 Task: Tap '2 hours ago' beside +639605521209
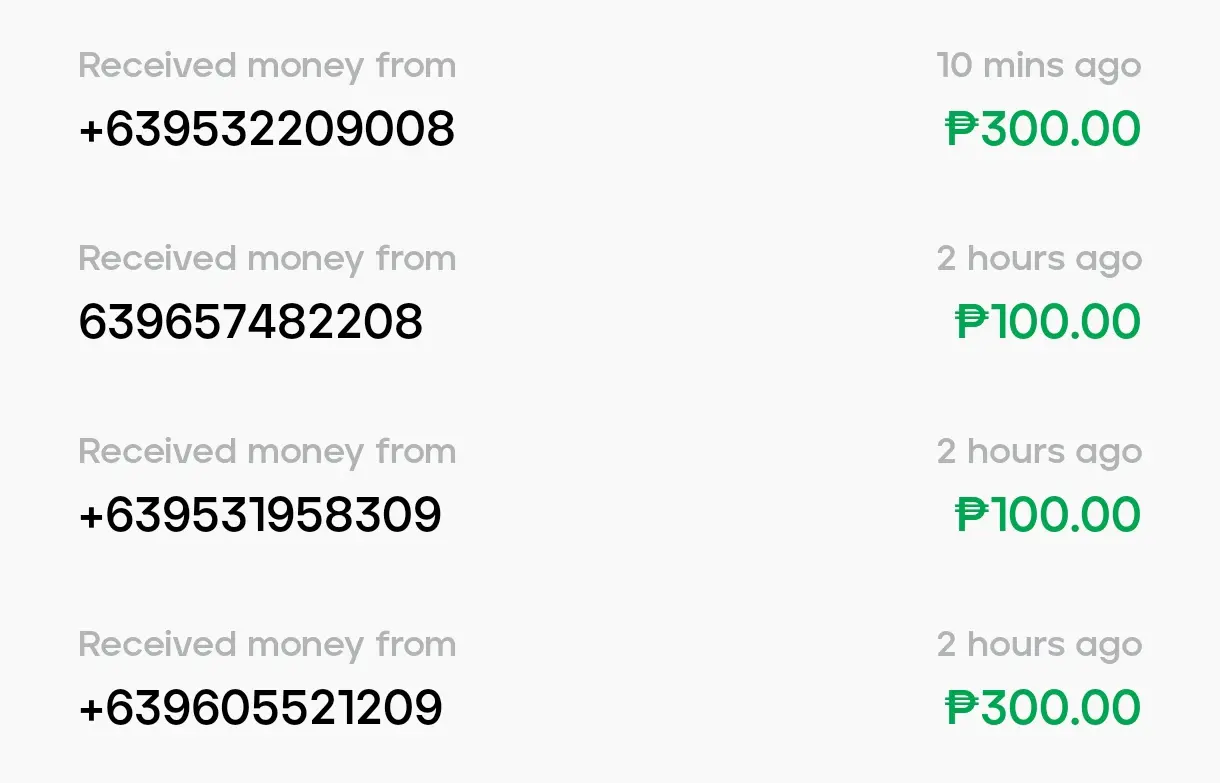click(x=1039, y=646)
